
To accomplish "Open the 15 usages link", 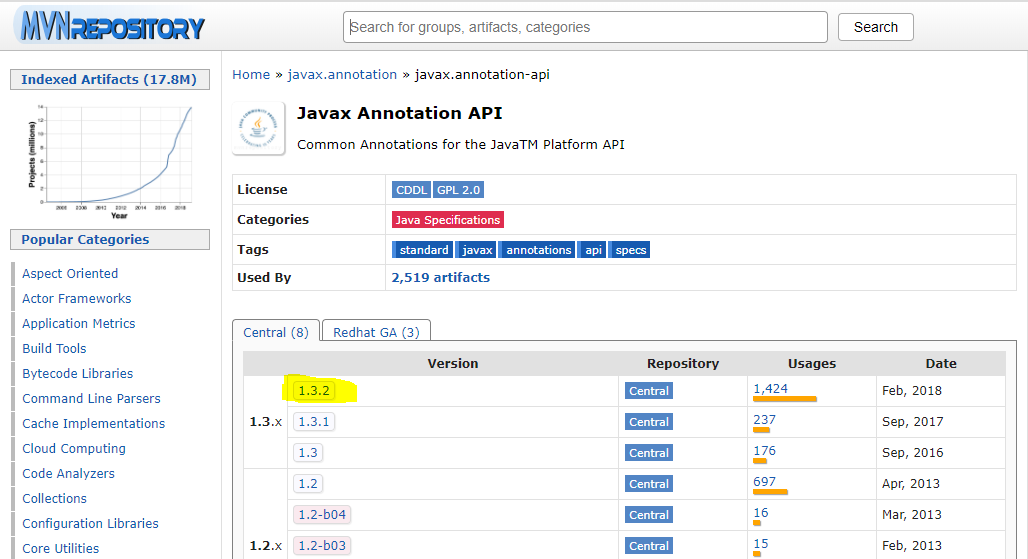I will [761, 544].
